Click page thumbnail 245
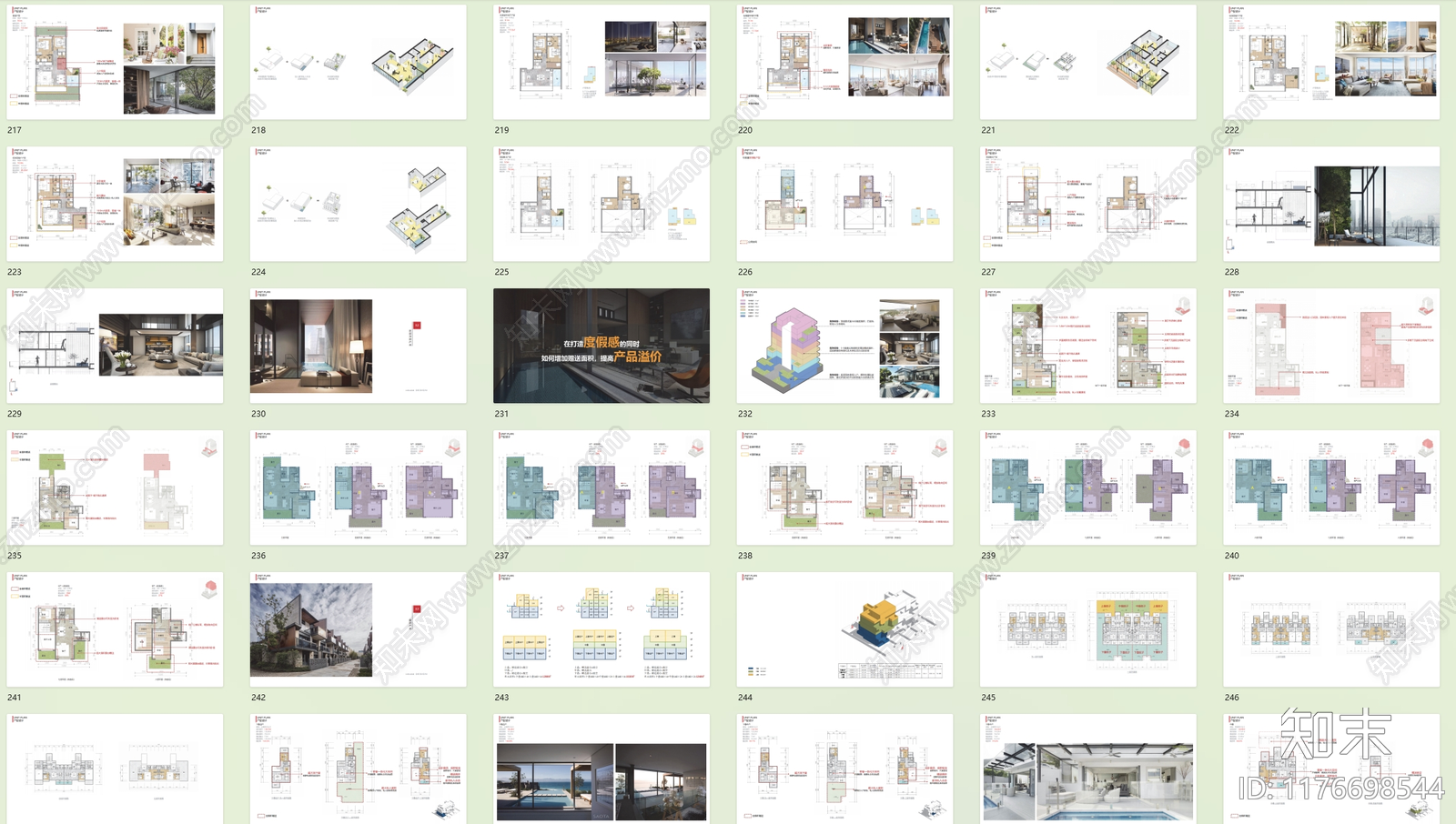 click(x=1088, y=629)
